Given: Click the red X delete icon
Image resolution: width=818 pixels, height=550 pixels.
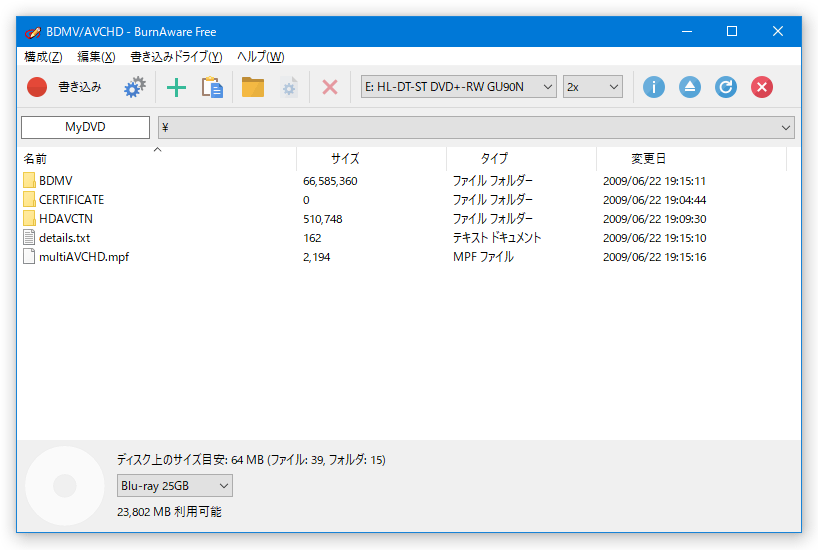Looking at the screenshot, I should (330, 87).
